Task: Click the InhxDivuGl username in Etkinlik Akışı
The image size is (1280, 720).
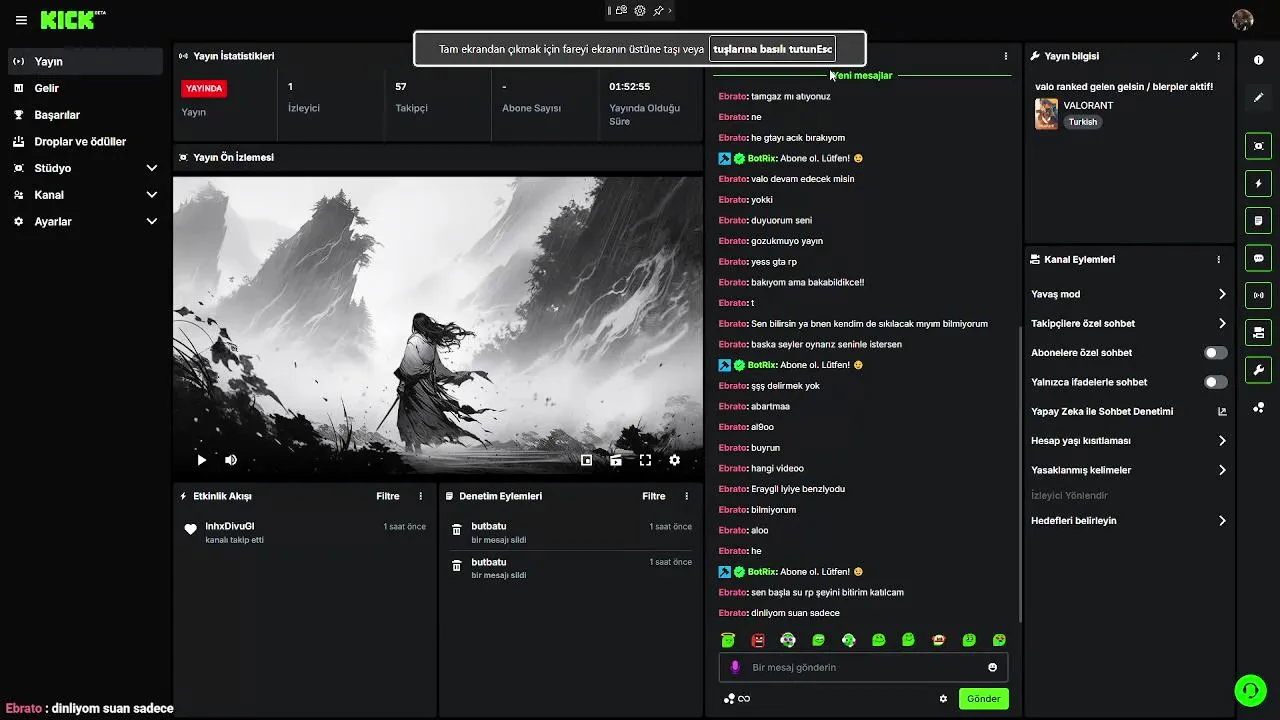Action: point(230,526)
